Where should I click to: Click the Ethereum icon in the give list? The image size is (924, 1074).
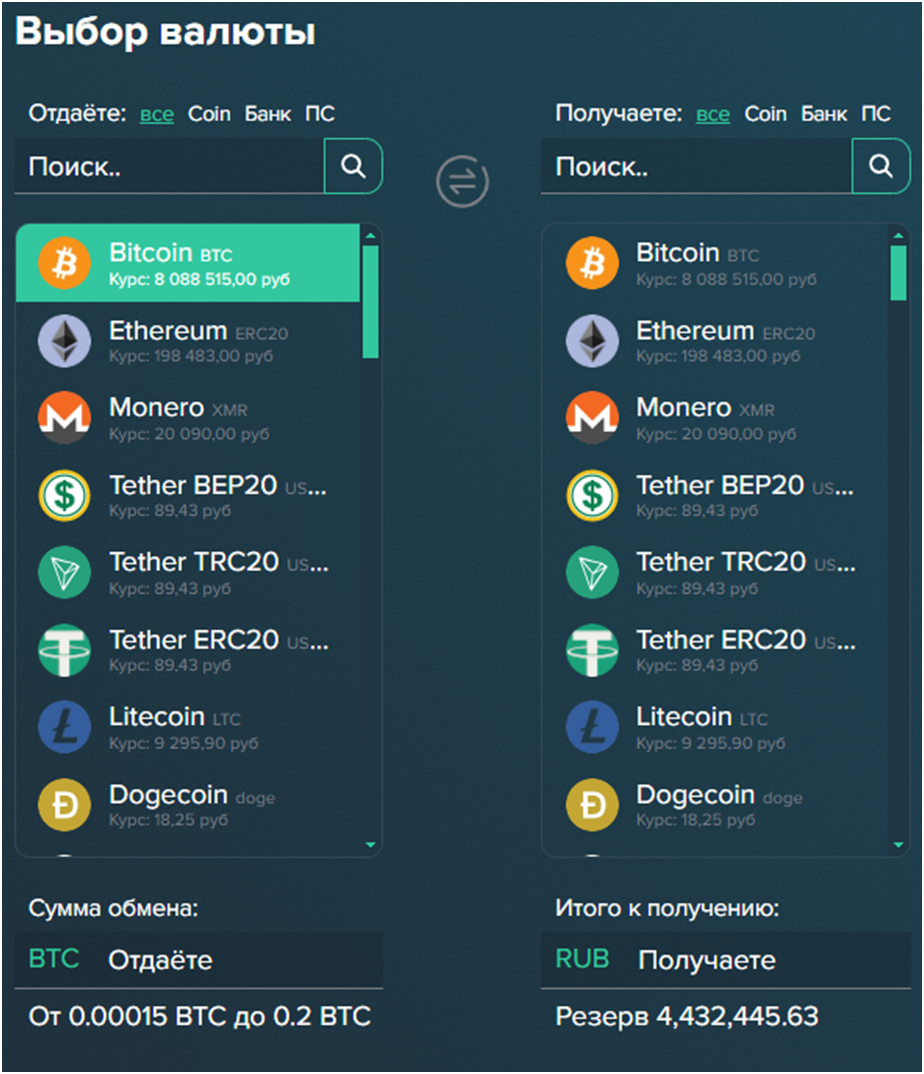tap(64, 340)
